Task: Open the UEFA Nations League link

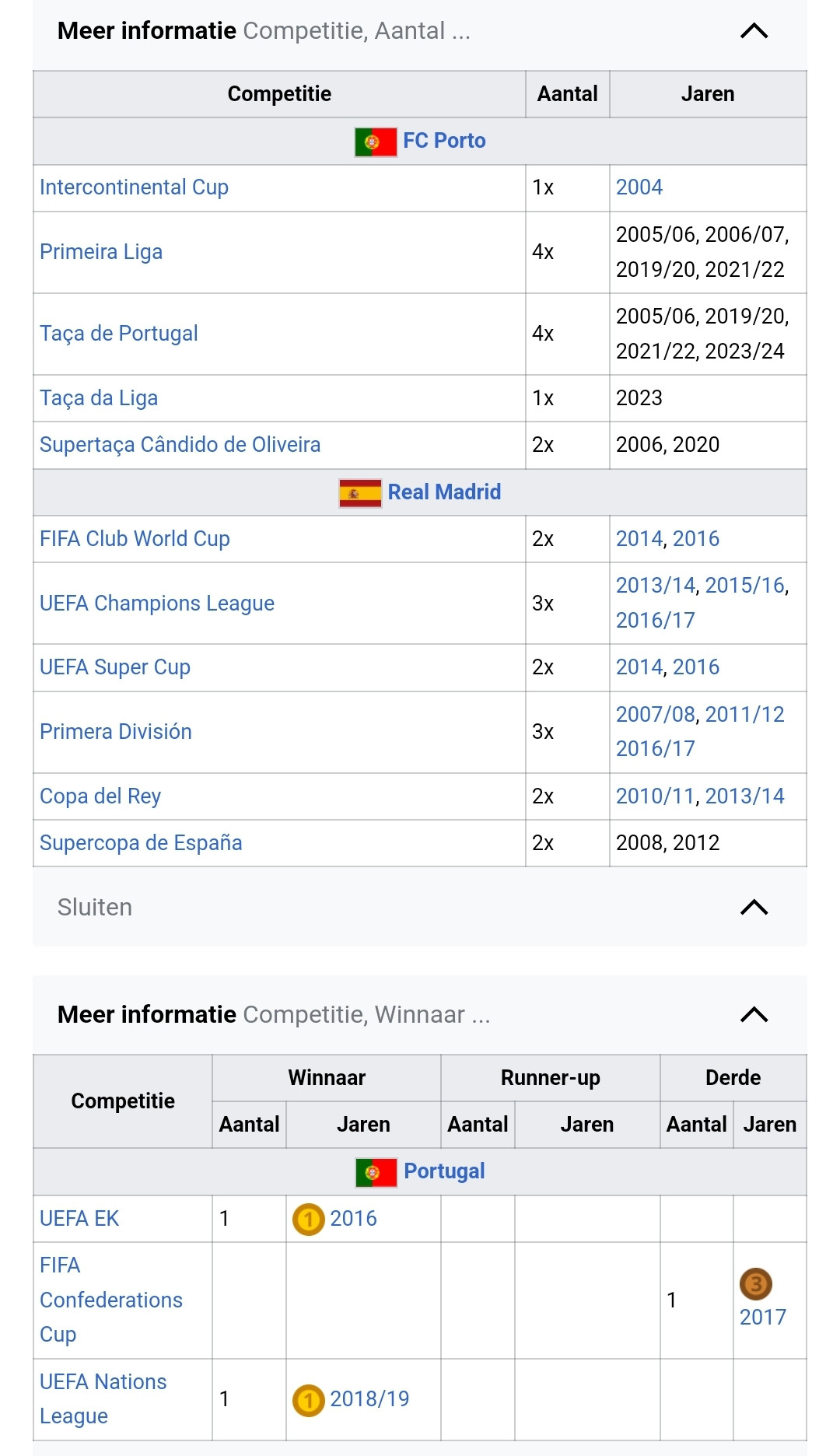Action: point(103,1398)
